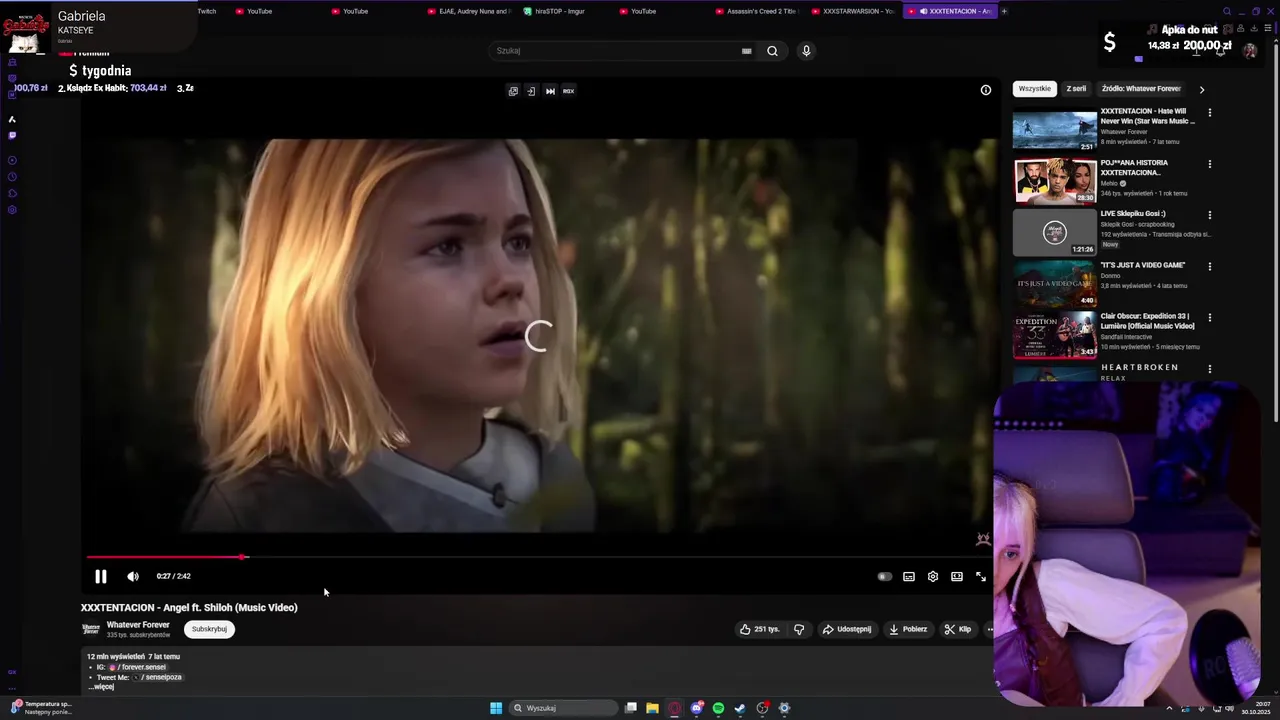Open File Explorer from the taskbar
Viewport: 1280px width, 720px height.
point(652,708)
